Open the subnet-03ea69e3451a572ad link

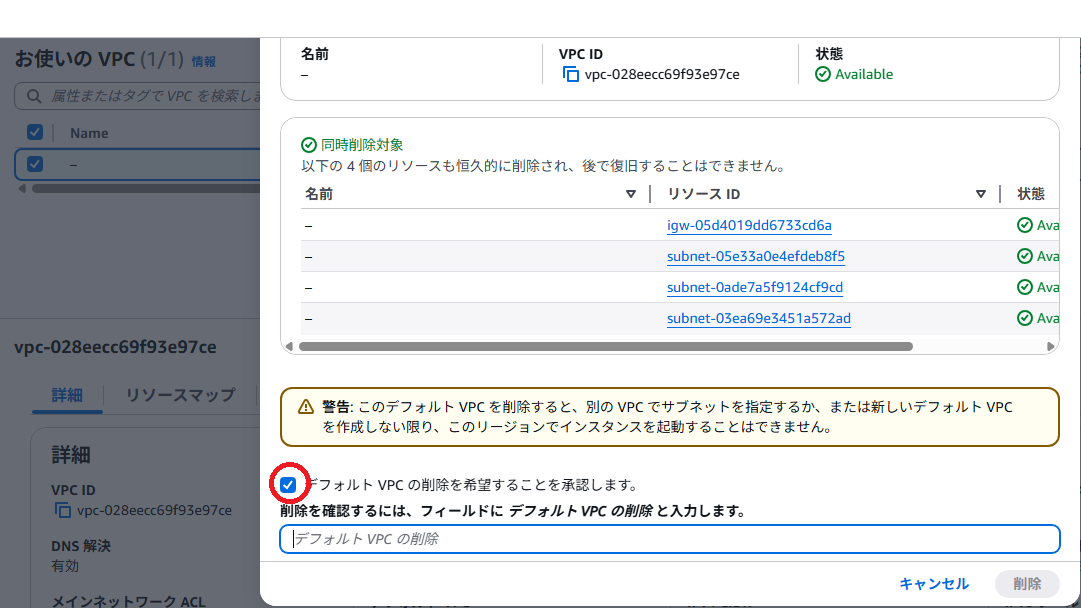click(x=758, y=318)
